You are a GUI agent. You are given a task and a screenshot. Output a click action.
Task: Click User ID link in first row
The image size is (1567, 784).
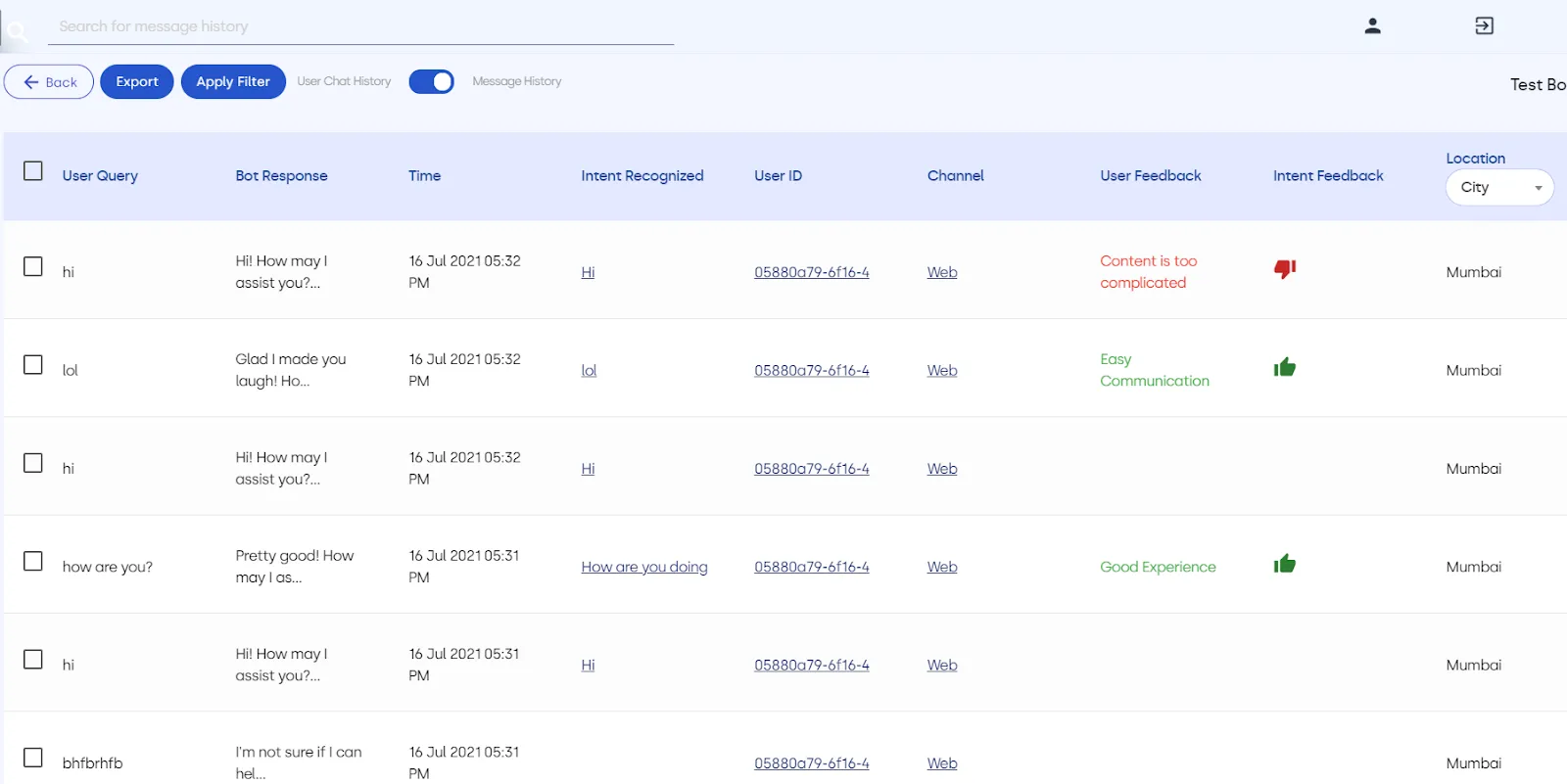click(x=812, y=272)
